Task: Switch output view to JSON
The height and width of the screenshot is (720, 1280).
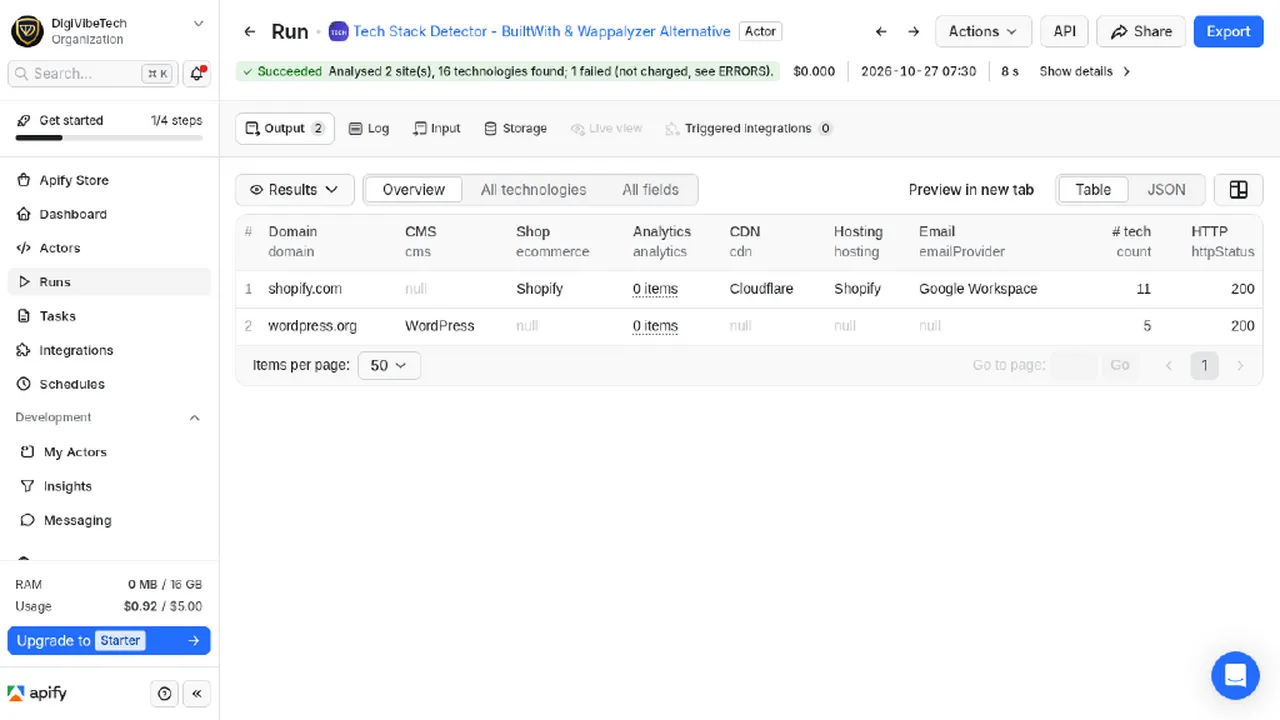Action: click(x=1166, y=190)
